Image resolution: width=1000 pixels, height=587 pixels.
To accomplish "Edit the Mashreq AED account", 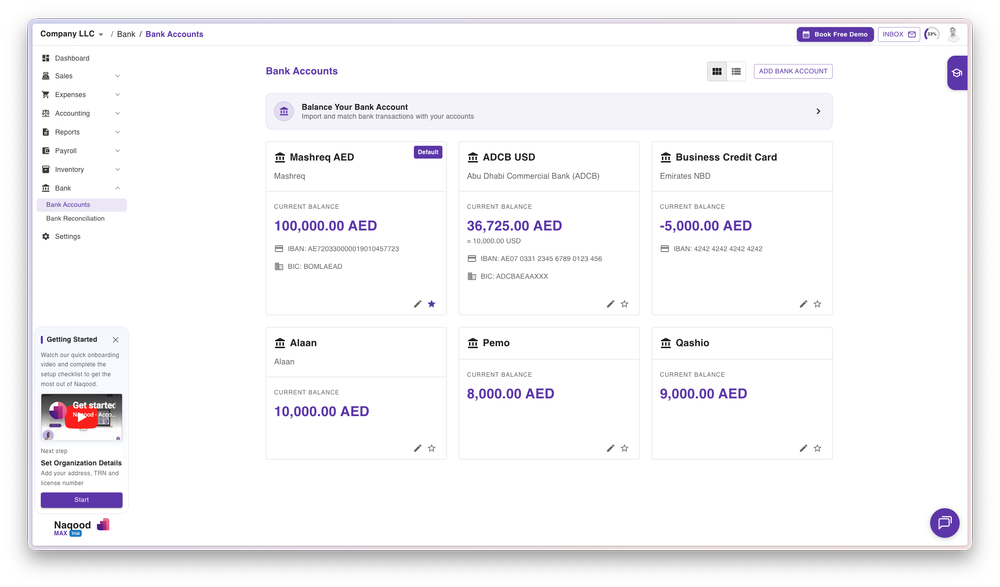I will (417, 304).
